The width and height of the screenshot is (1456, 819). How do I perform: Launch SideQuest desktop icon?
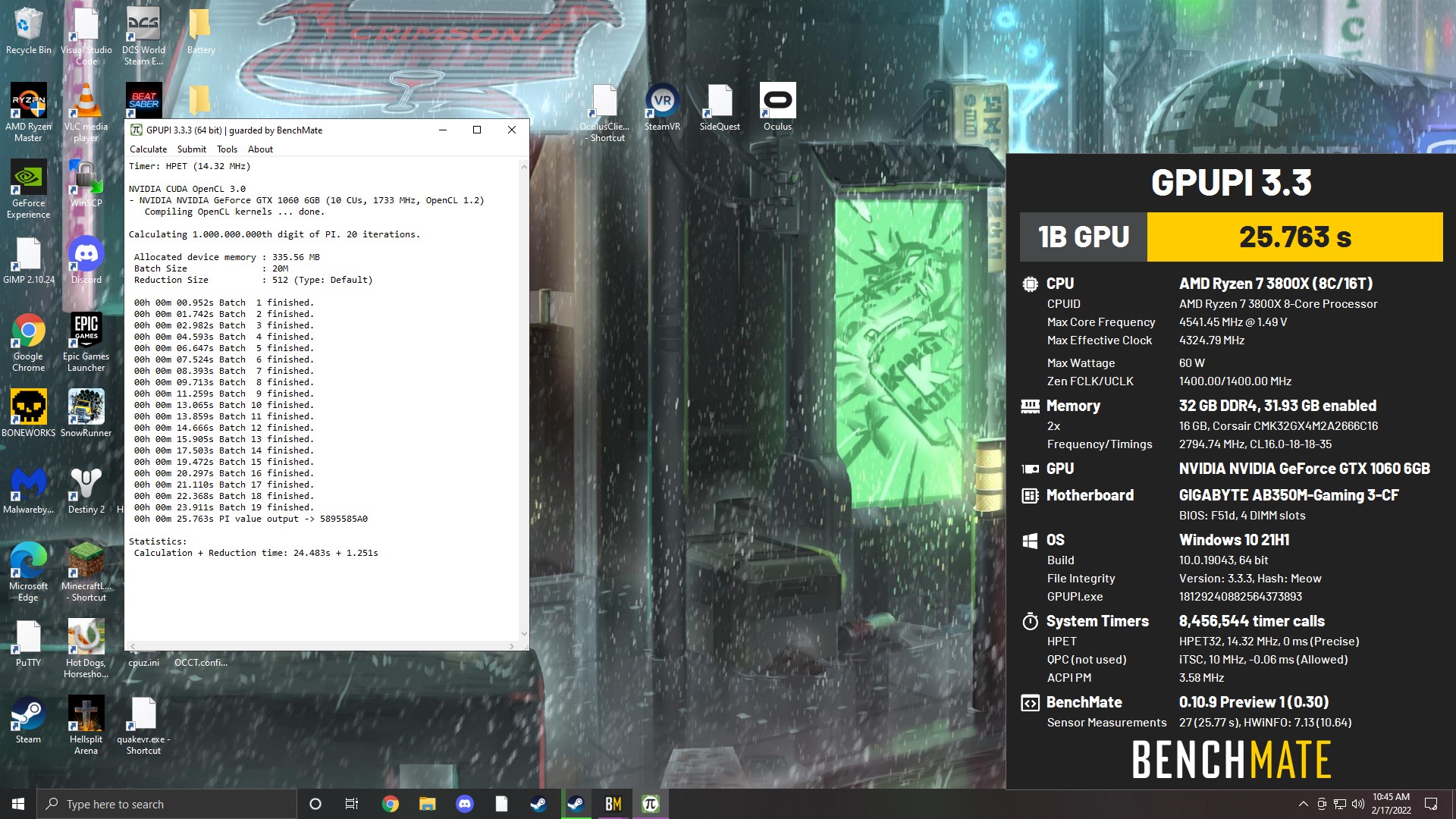pos(720,106)
